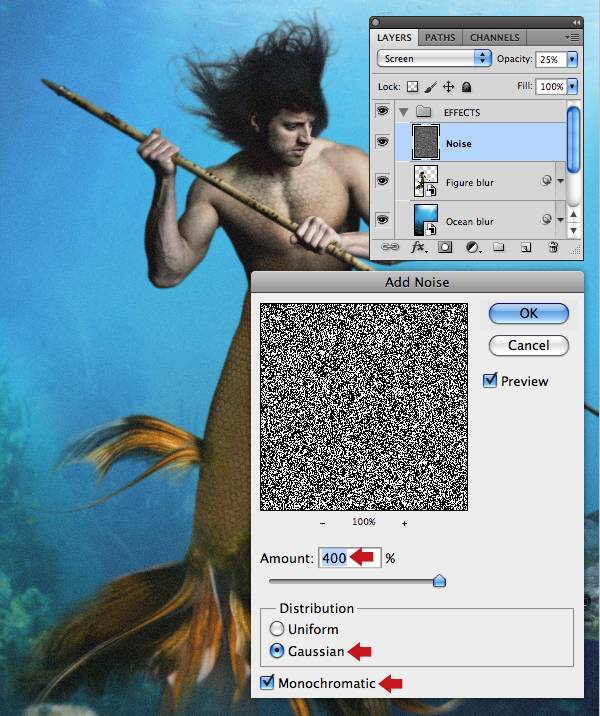Close the Layers panel via top-left circle

click(x=375, y=22)
